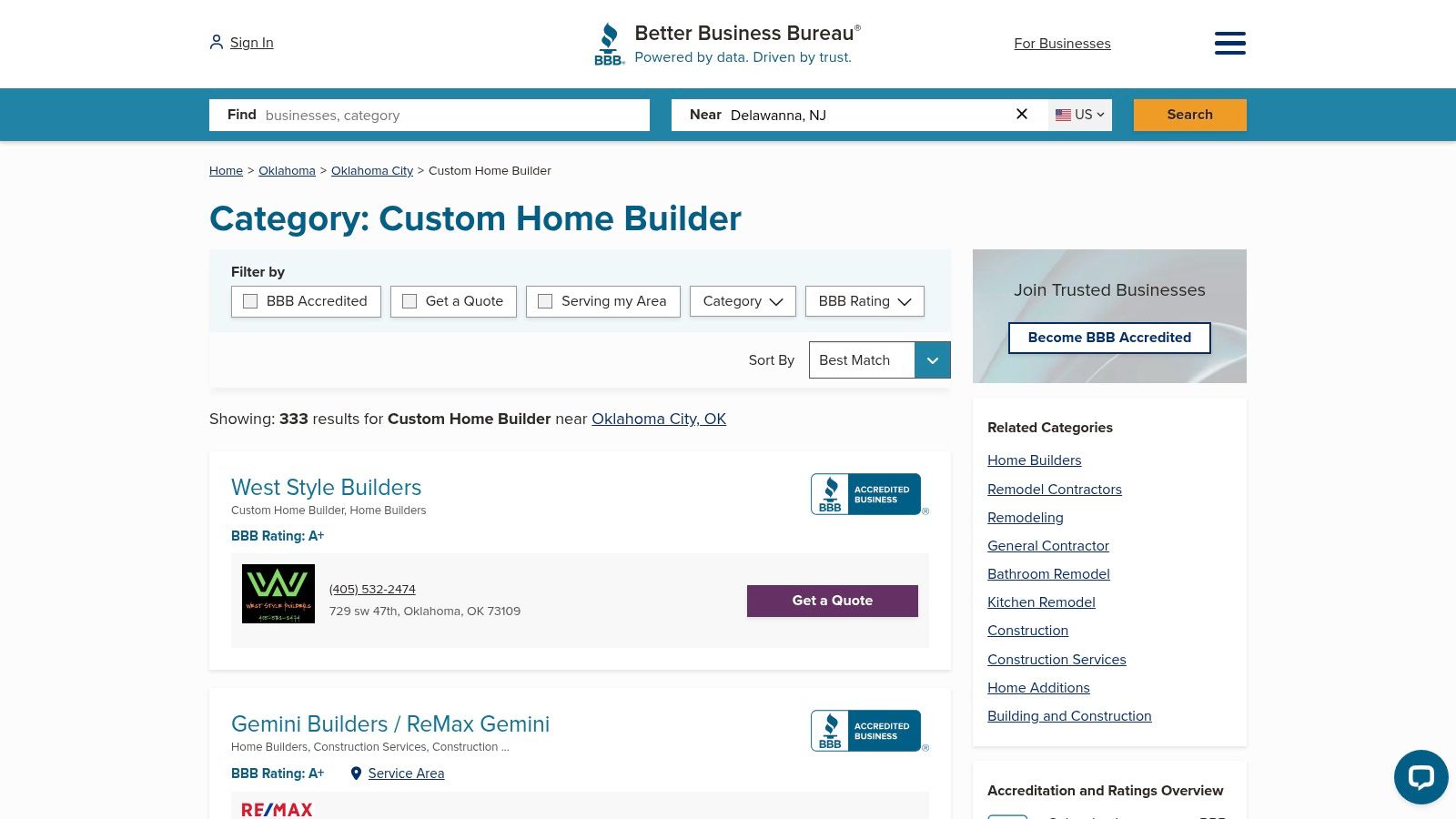Click the Service Area location pin icon
1456x819 pixels.
point(356,773)
